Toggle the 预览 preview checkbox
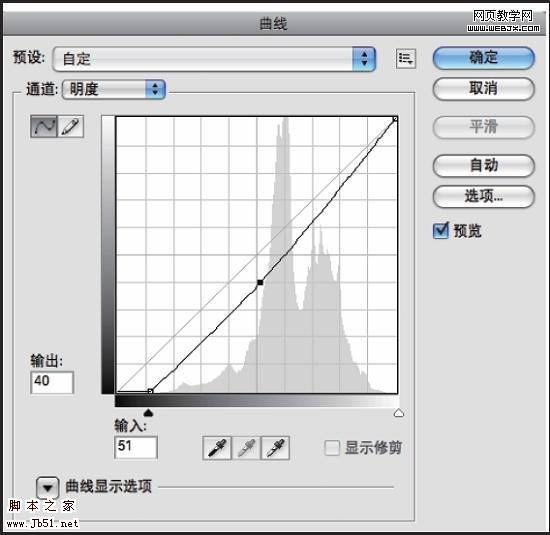550x535 pixels. pos(441,231)
